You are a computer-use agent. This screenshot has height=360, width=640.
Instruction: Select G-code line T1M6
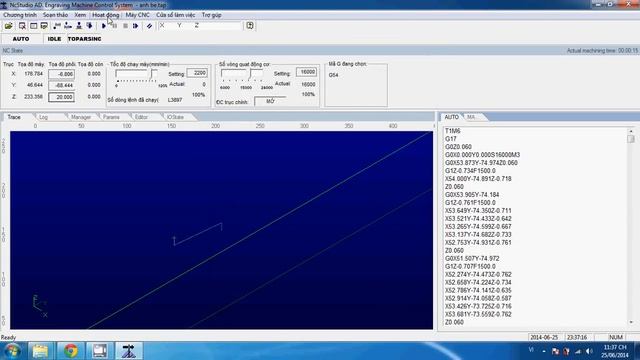tap(453, 131)
